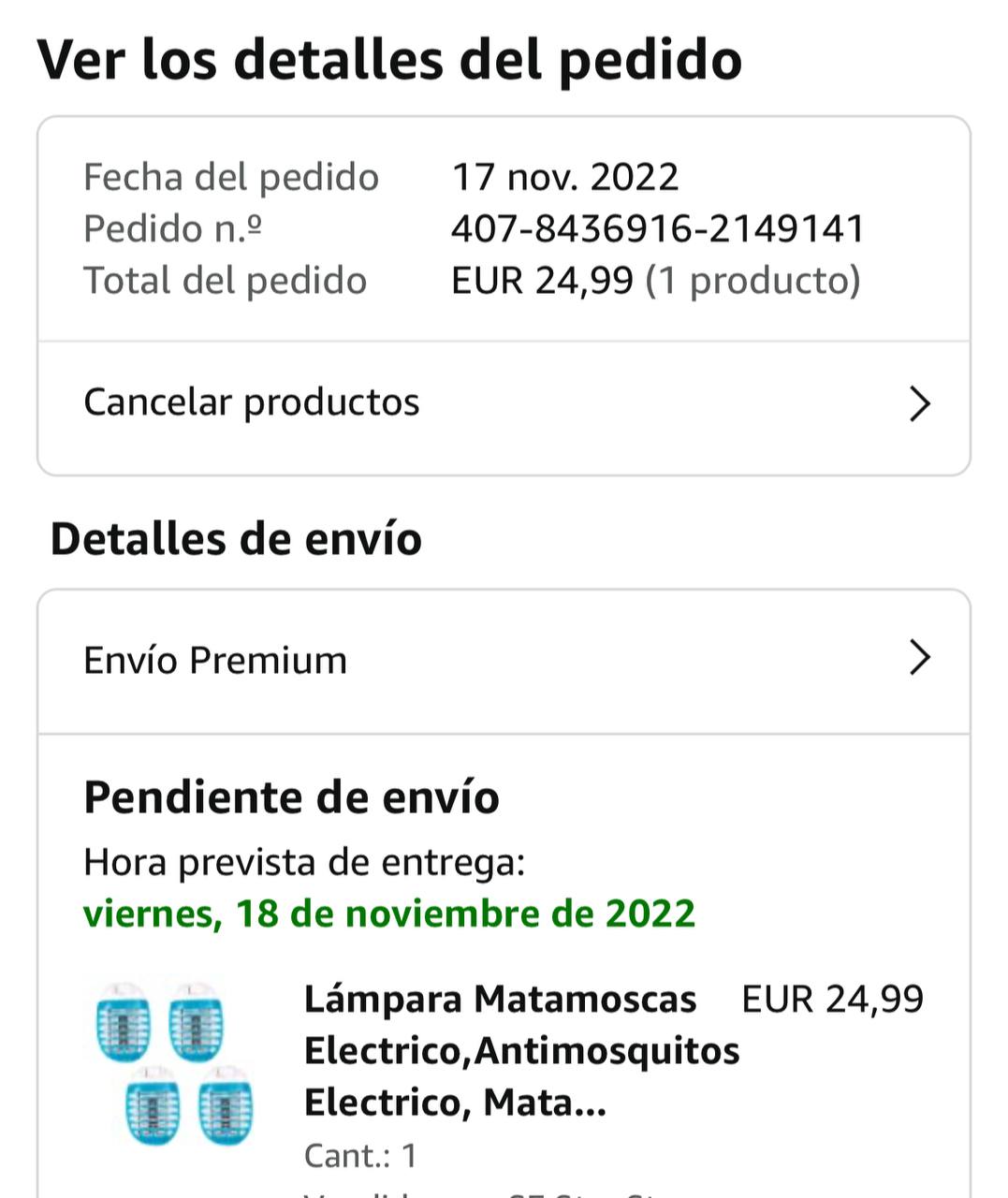Select the Pendiente de envío status heading

(291, 798)
